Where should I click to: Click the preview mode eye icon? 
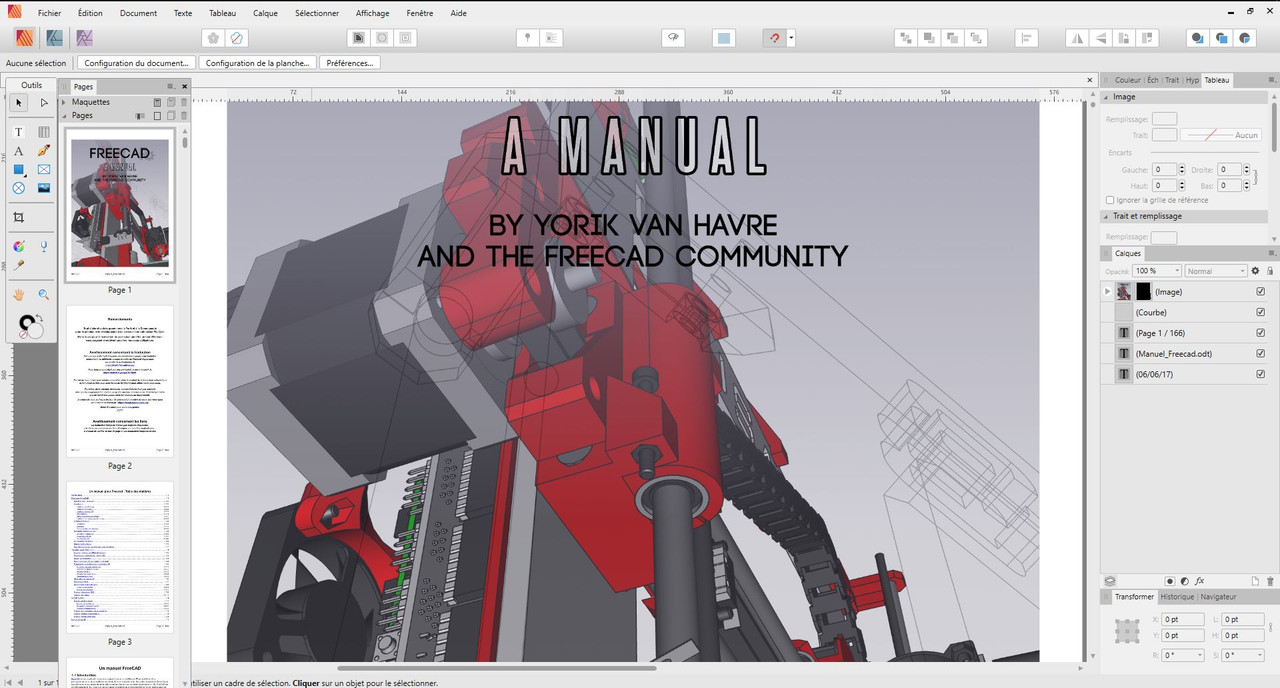675,38
